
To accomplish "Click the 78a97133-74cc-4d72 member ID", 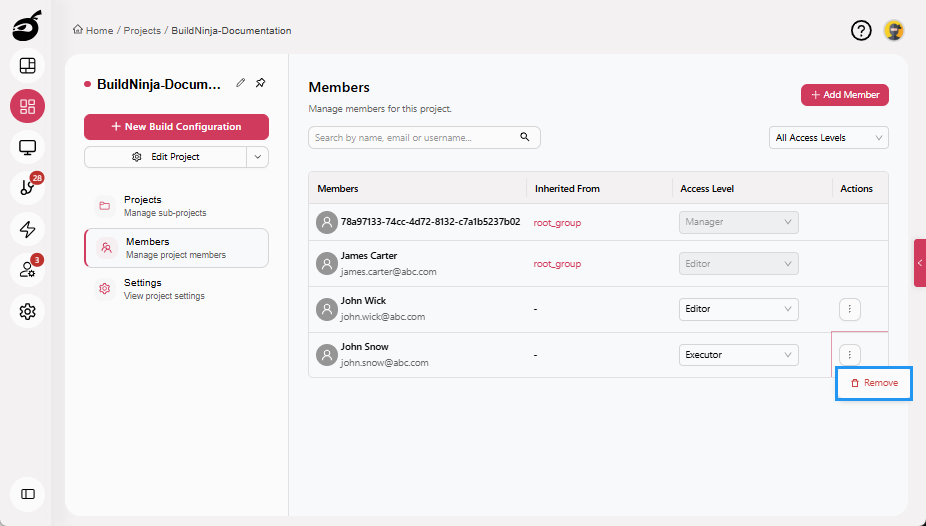I will [431, 222].
